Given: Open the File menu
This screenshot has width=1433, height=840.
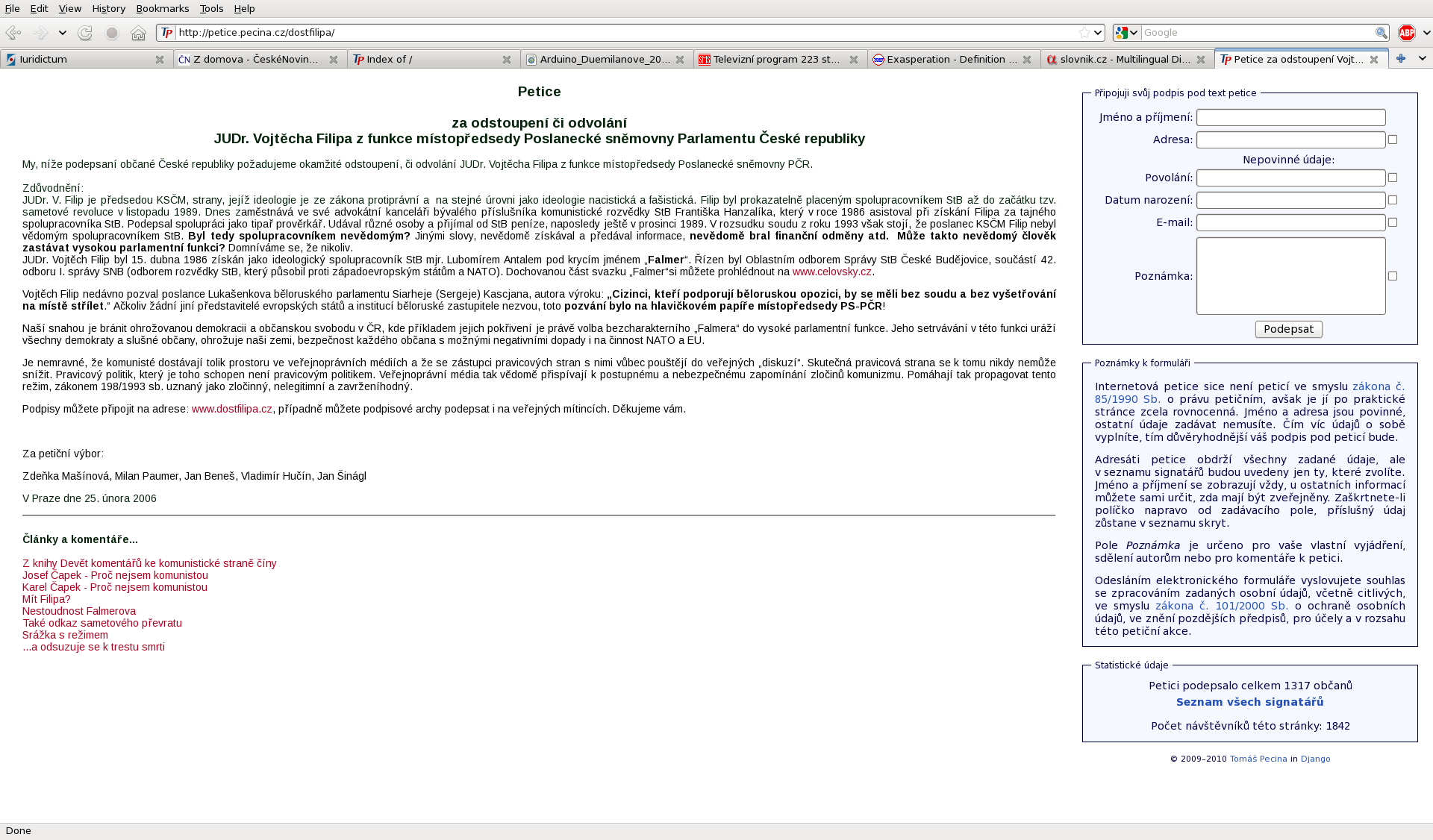Looking at the screenshot, I should pos(12,8).
